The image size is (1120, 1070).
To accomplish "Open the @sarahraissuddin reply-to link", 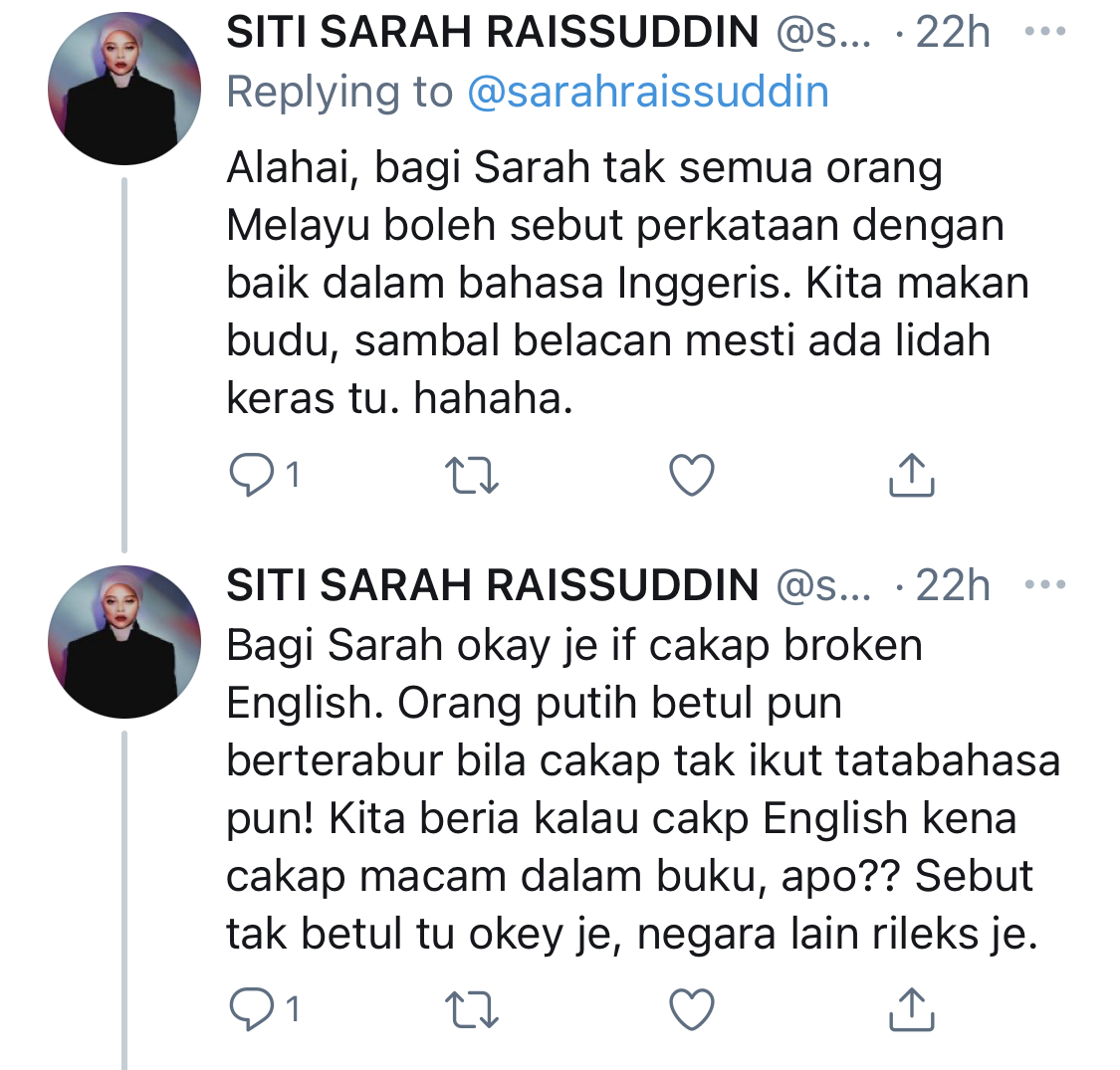I will point(647,93).
